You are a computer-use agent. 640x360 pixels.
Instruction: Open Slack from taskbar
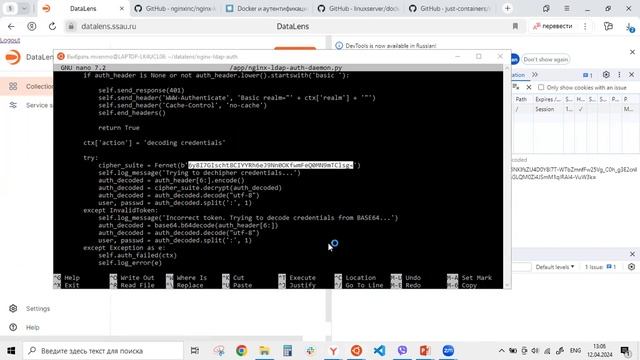pos(310,351)
